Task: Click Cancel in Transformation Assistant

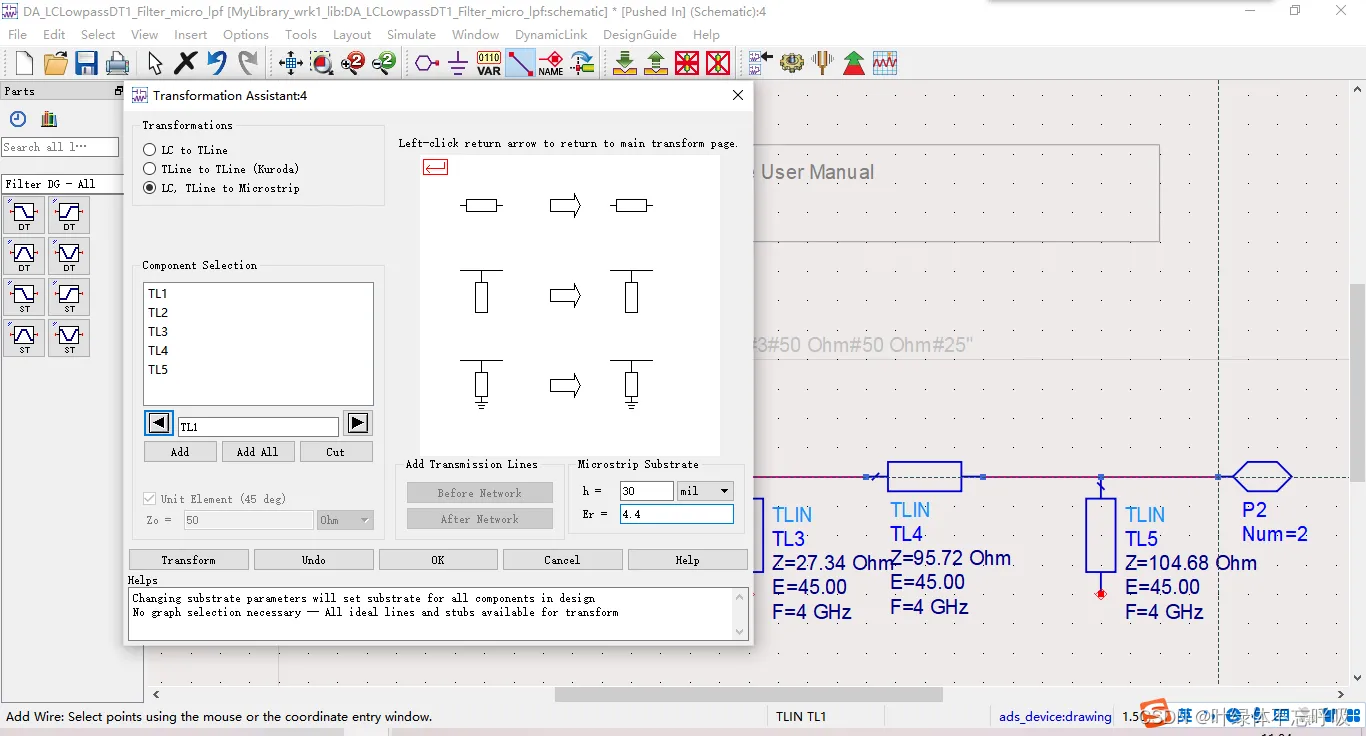Action: [x=562, y=560]
